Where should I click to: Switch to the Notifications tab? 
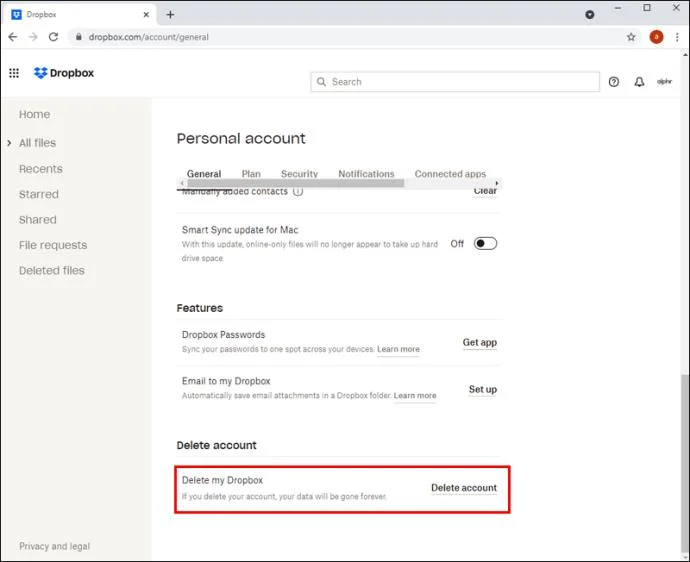366,174
